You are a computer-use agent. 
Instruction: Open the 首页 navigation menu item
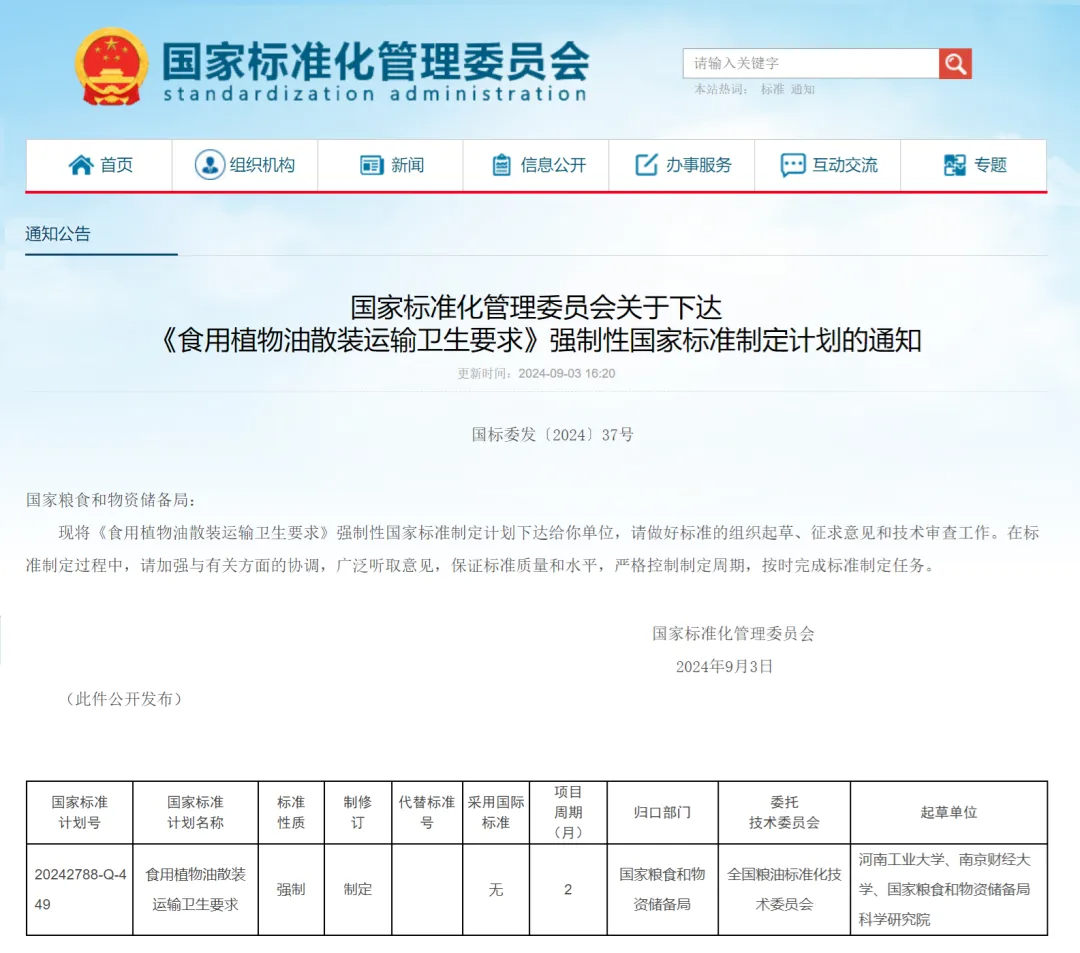pos(99,165)
